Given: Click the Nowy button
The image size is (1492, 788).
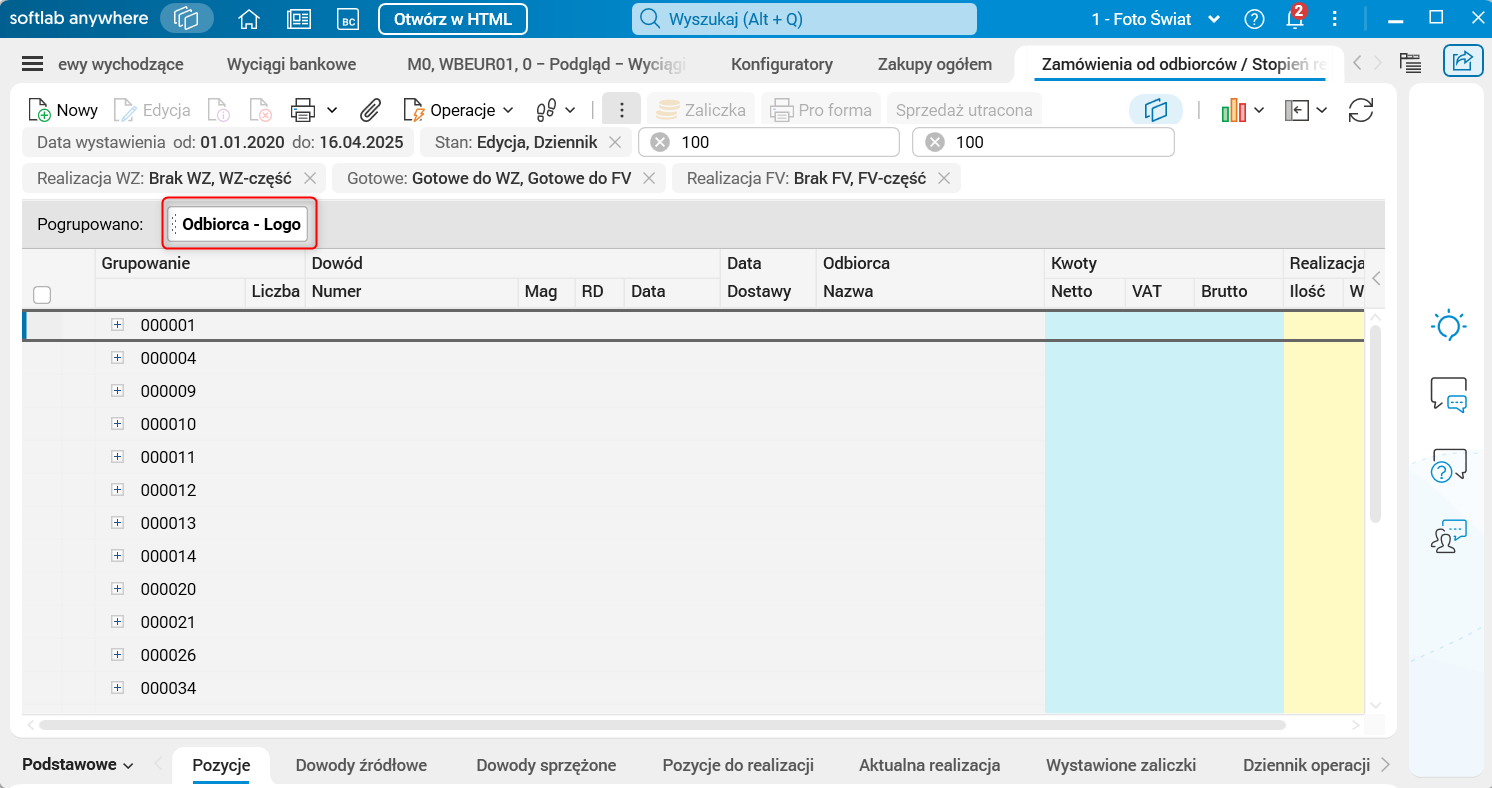Looking at the screenshot, I should pos(63,110).
